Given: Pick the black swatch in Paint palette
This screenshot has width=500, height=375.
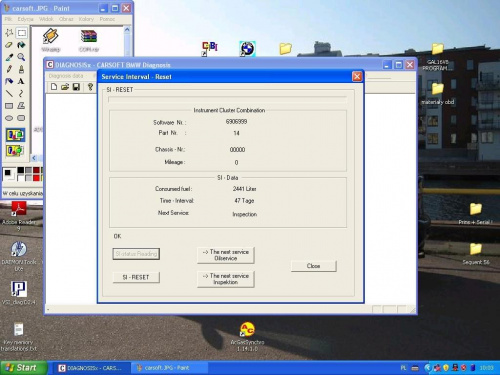Looking at the screenshot, I should pos(21,170).
